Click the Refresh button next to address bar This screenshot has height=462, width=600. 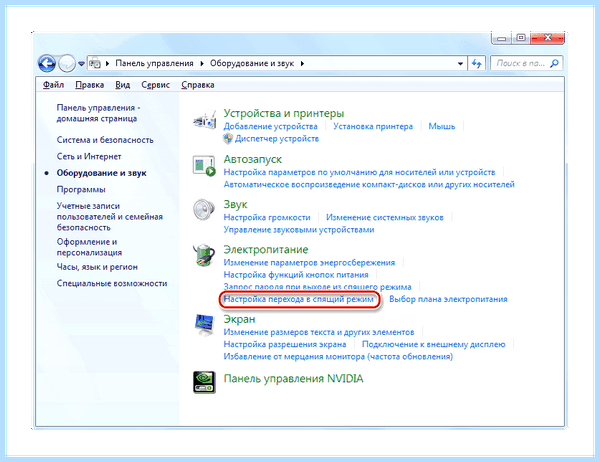[476, 63]
